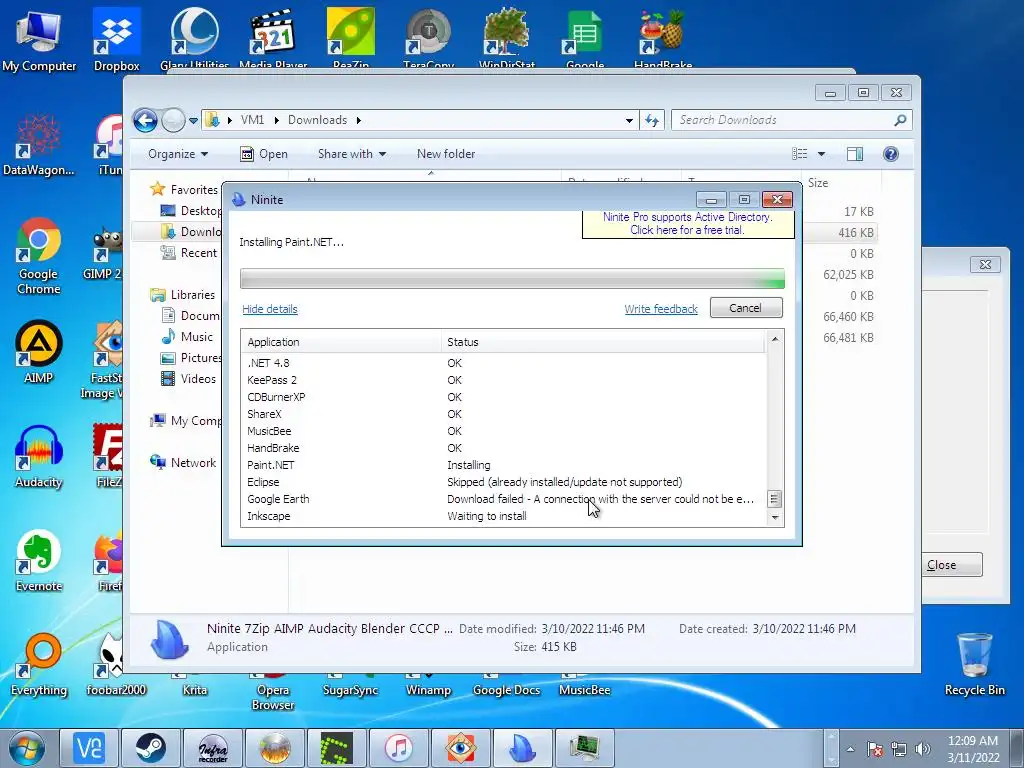Open Evernote desktop shortcut
This screenshot has width=1024, height=768.
[39, 560]
